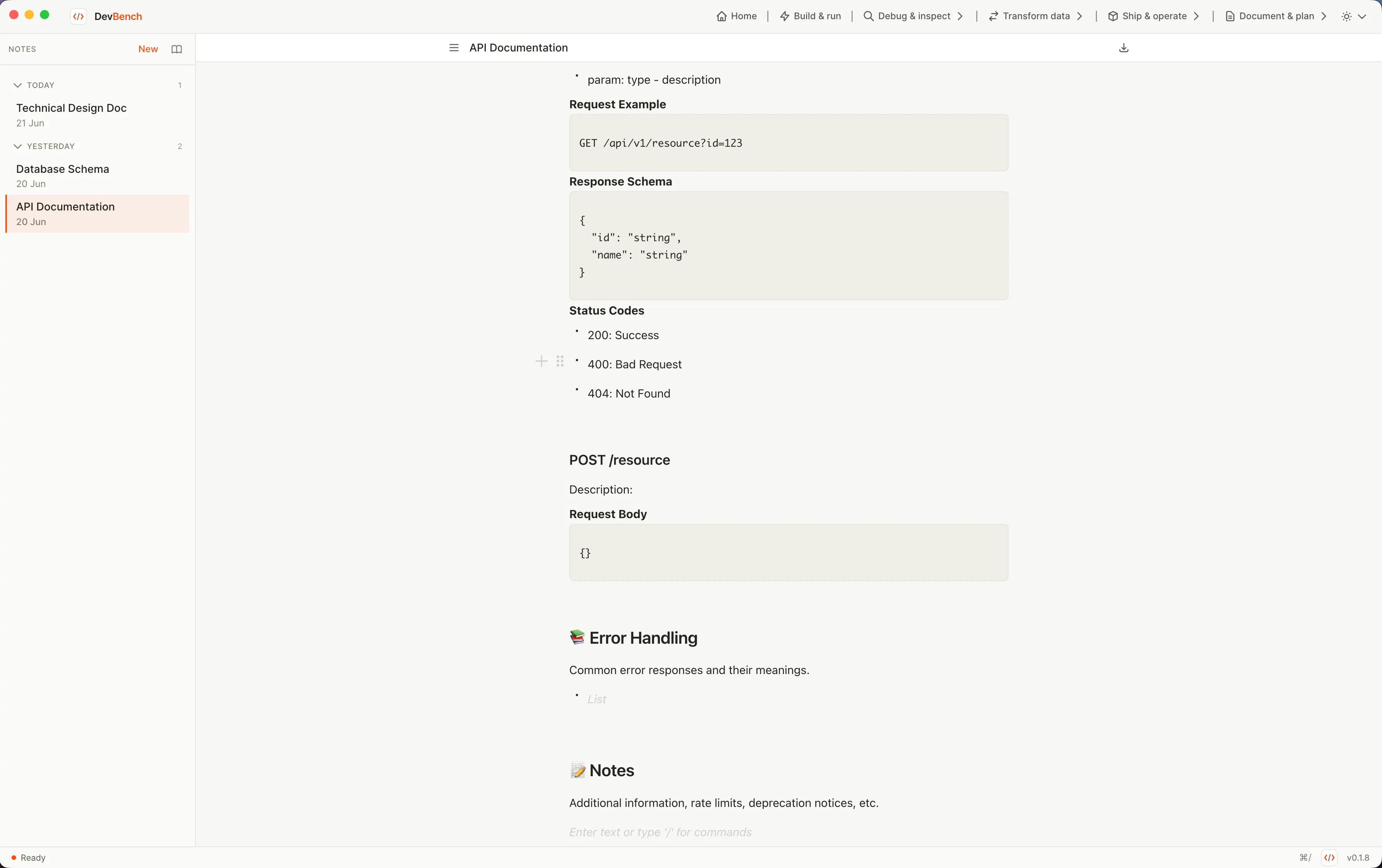Open Build & run menu
The image size is (1382, 868).
coord(810,16)
